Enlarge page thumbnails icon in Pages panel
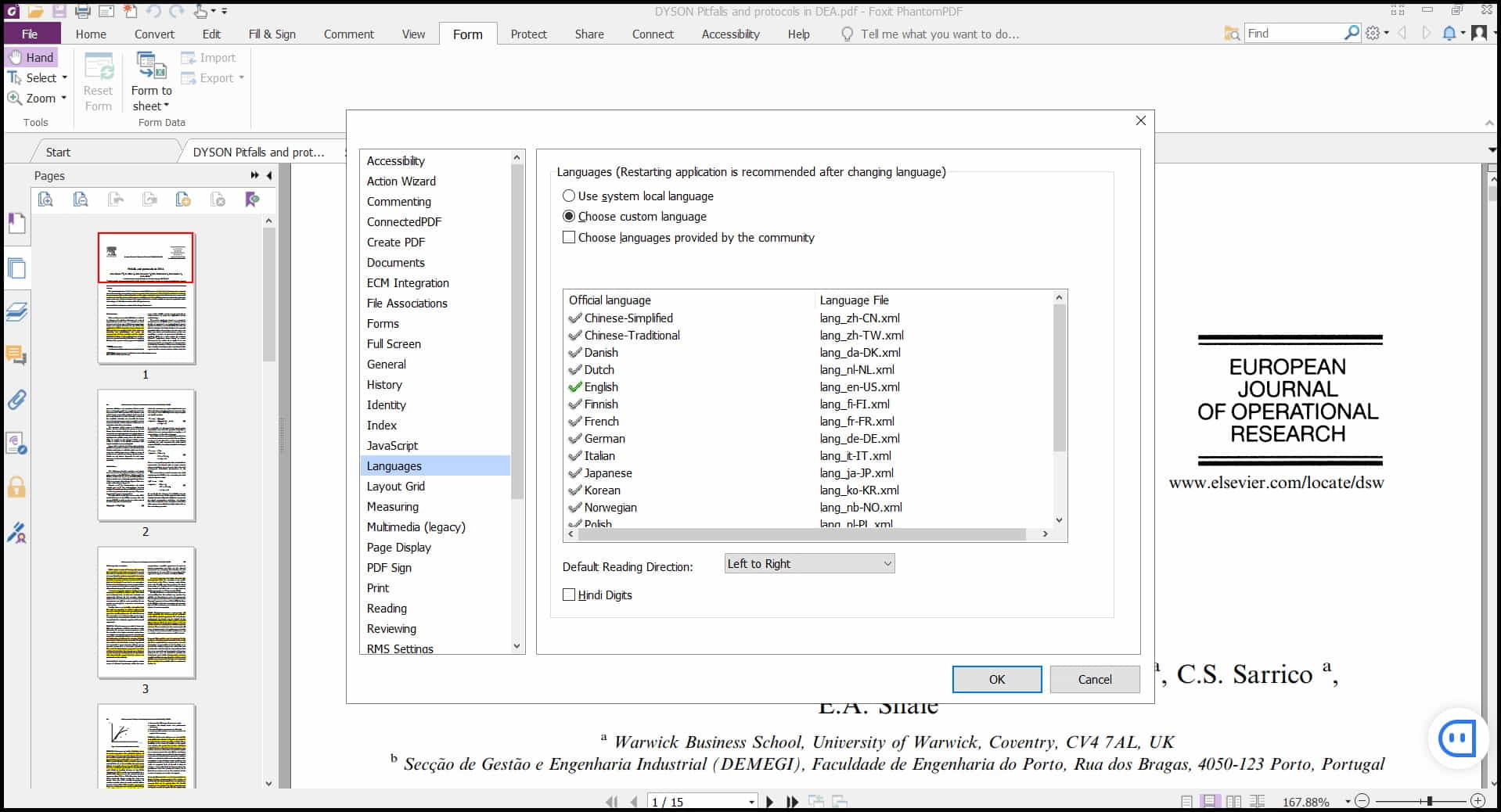Viewport: 1501px width, 812px height. (45, 199)
